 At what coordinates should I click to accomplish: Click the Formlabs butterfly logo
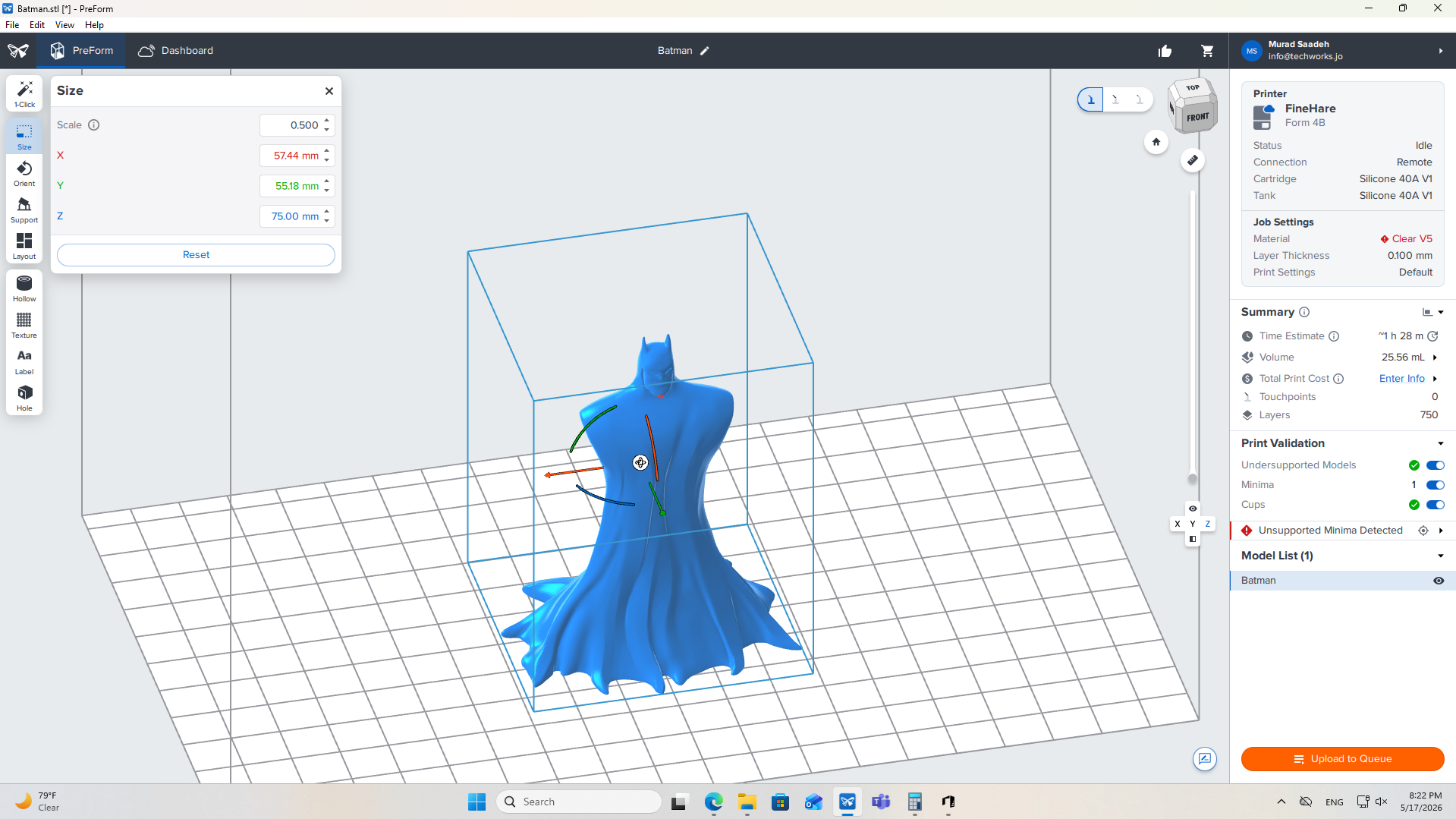(x=18, y=51)
